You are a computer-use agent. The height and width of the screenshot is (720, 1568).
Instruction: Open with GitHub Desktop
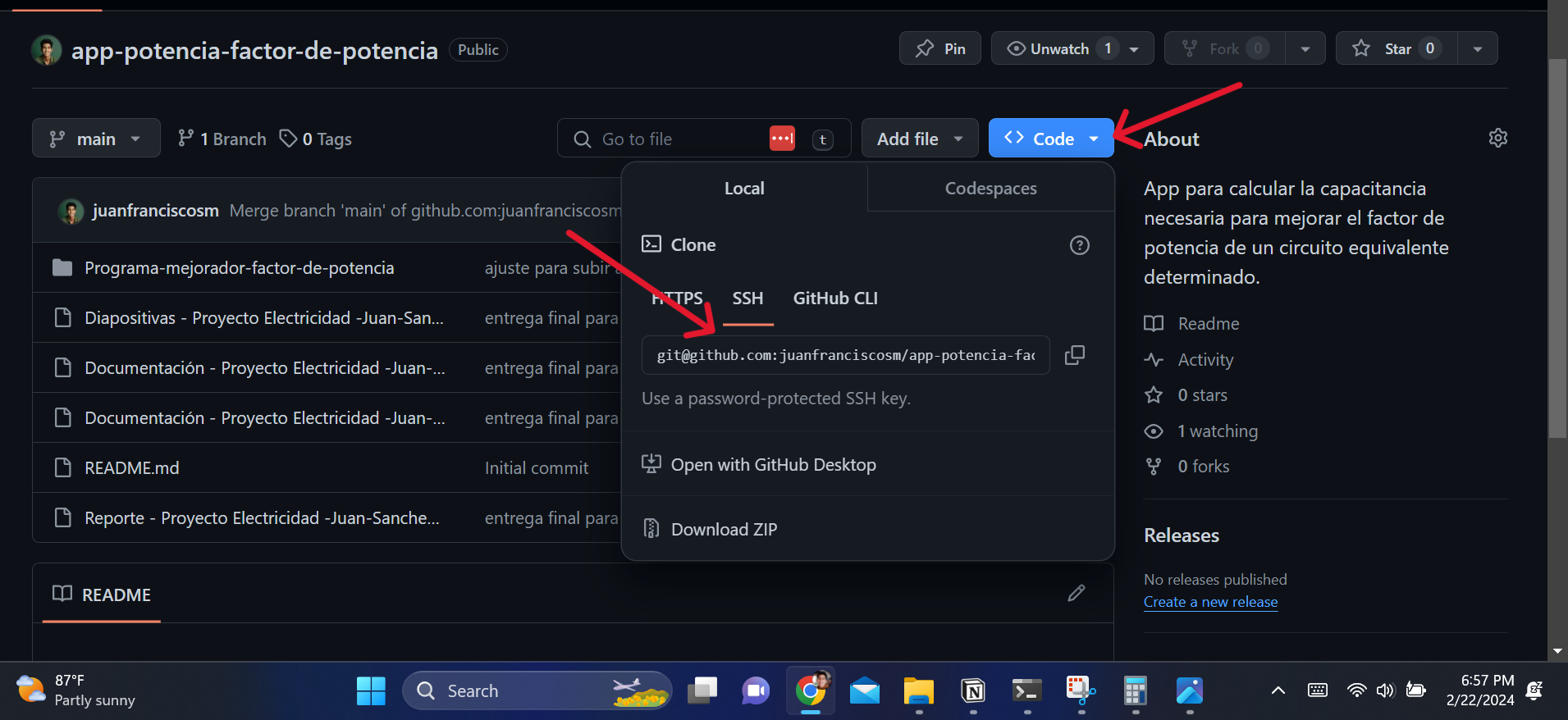773,465
